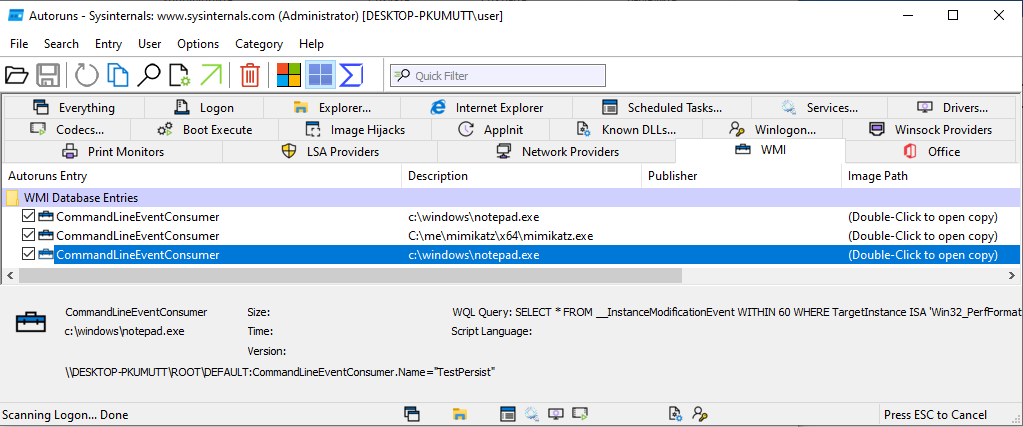The image size is (1023, 427).
Task: Toggle the colorful Microsoft entries filter icon
Action: [x=289, y=75]
